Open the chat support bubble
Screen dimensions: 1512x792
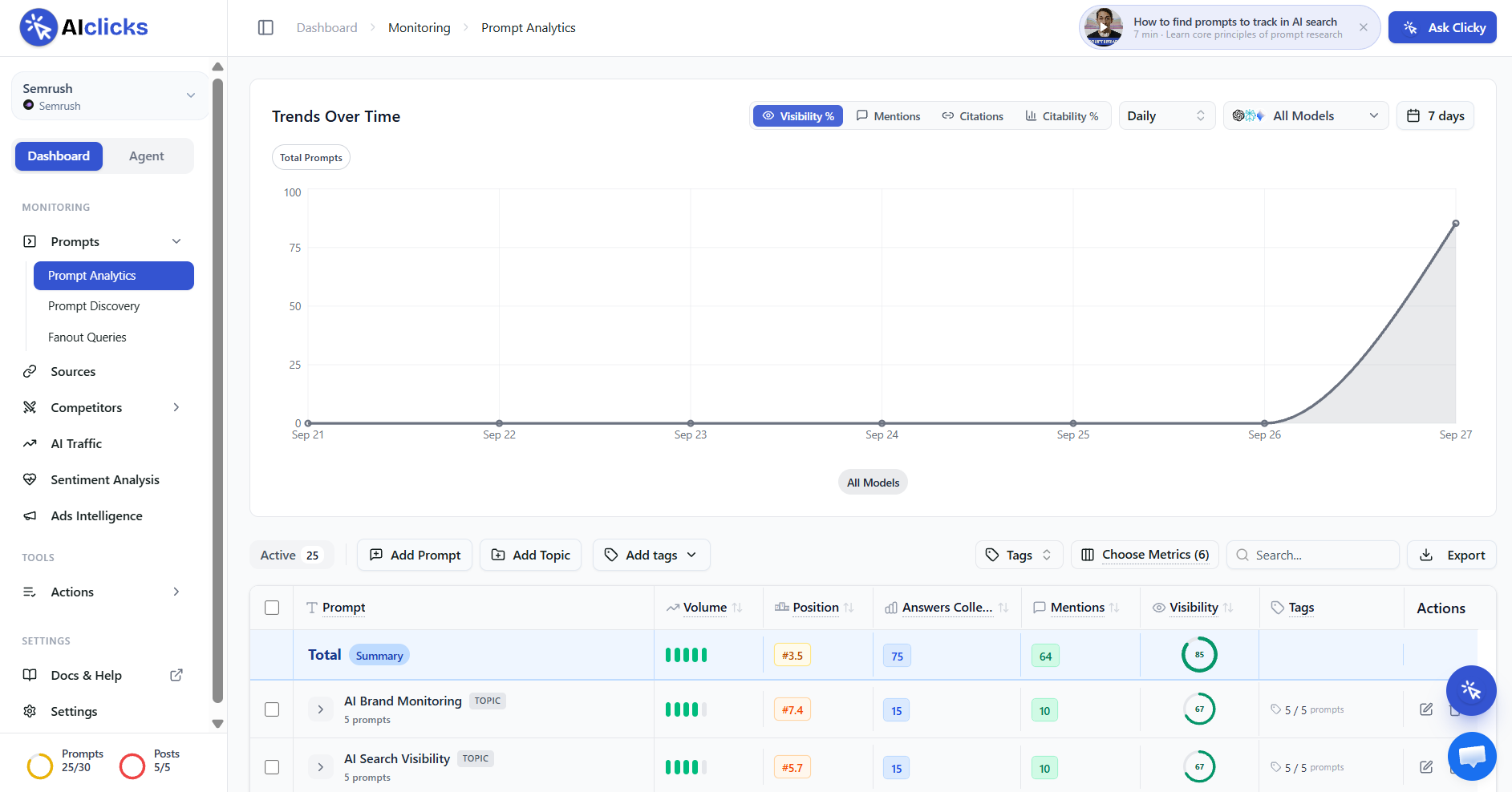pyautogui.click(x=1473, y=756)
